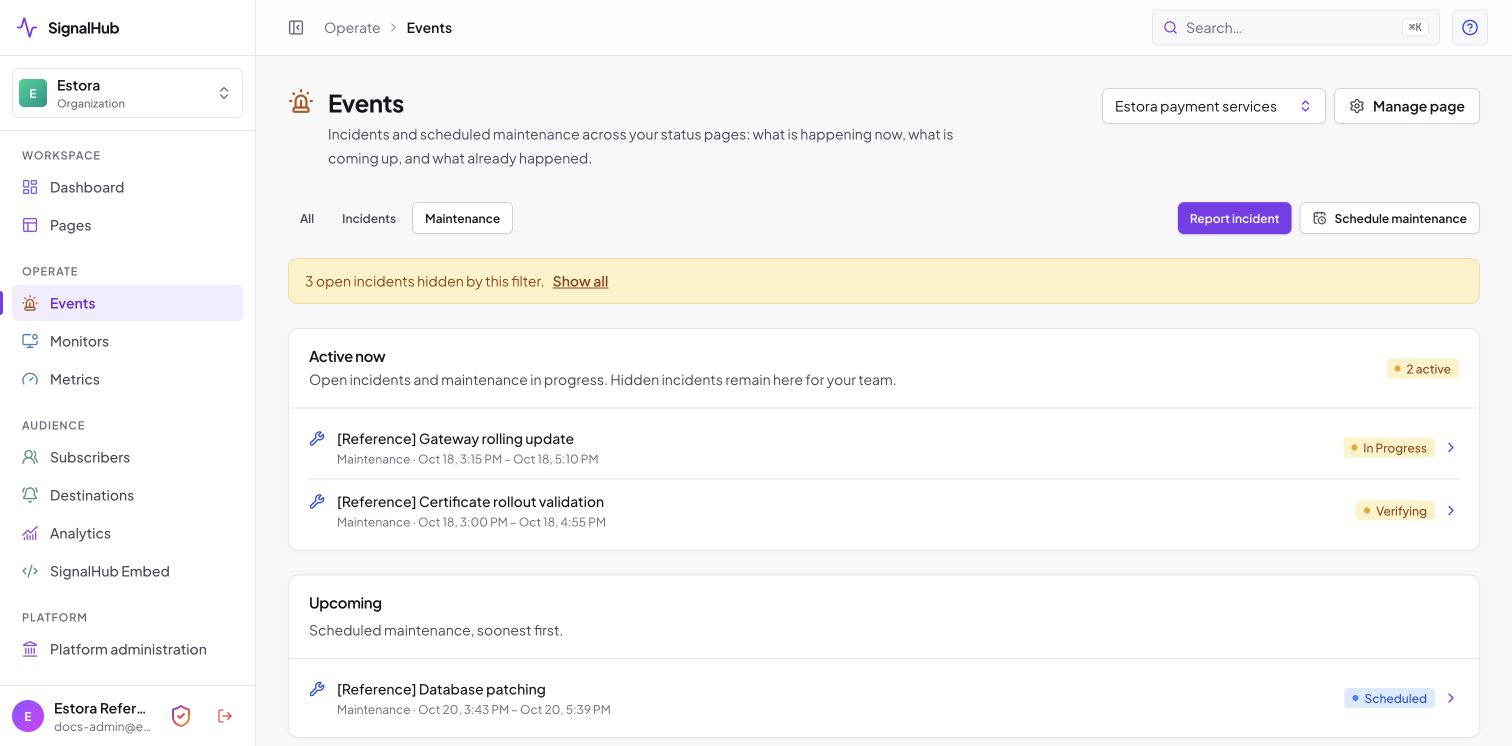Screen dimensions: 1512x746
Task: Open the Estora Reference user profile
Action: (83, 716)
